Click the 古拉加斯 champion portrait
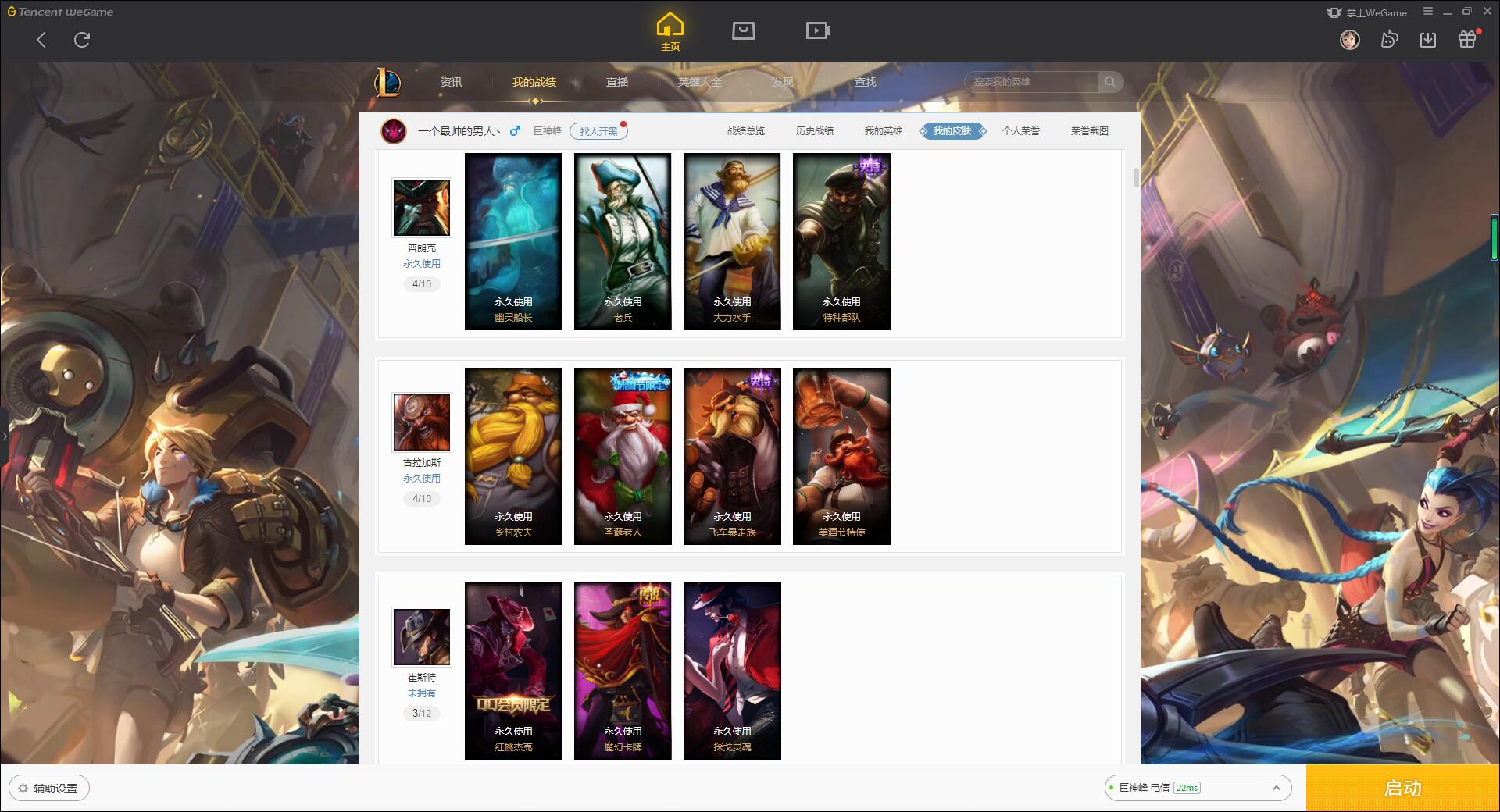This screenshot has height=812, width=1500. (x=422, y=422)
